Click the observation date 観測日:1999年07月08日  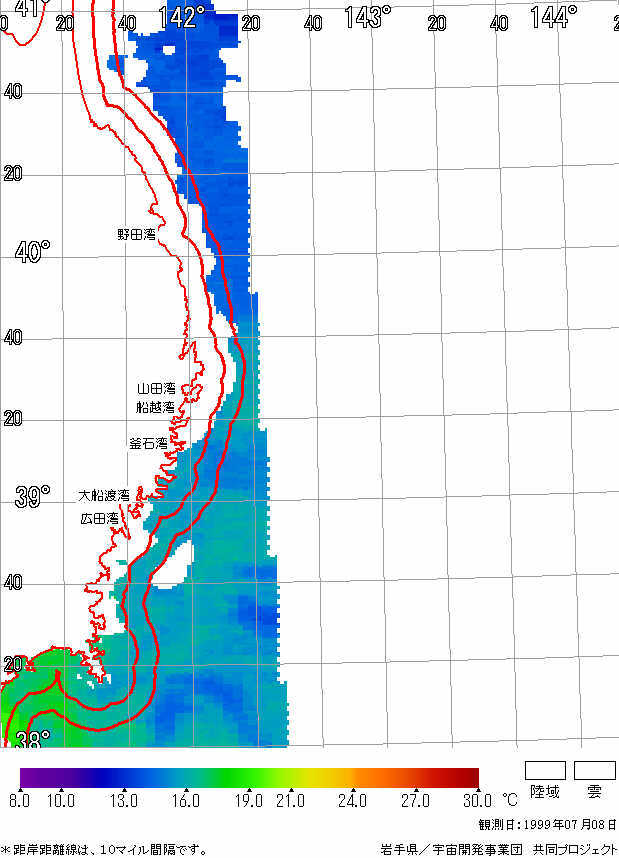pos(548,825)
